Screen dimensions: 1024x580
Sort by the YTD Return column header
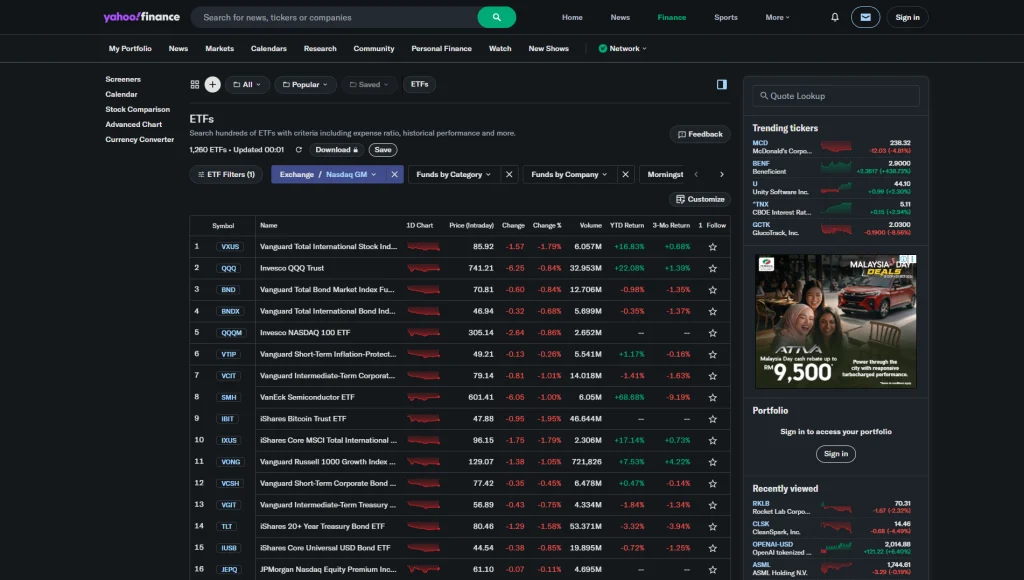click(626, 225)
